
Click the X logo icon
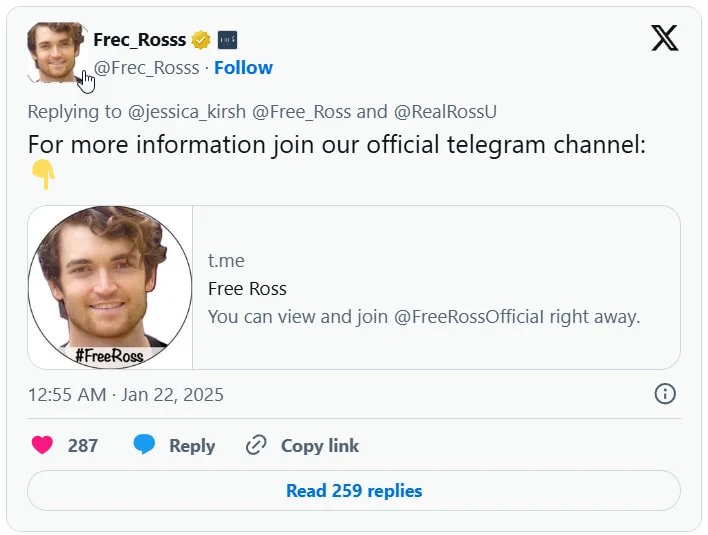[x=664, y=38]
